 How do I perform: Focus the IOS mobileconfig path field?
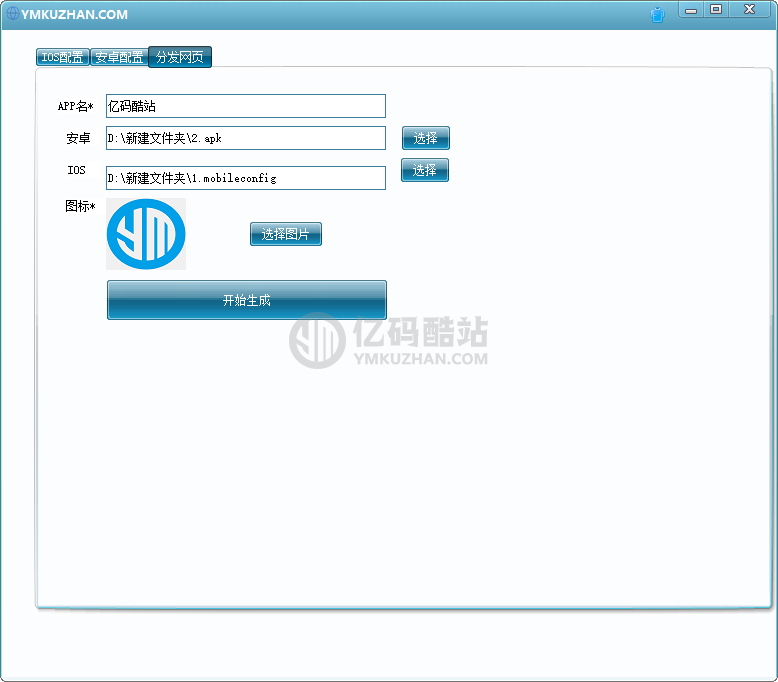246,178
